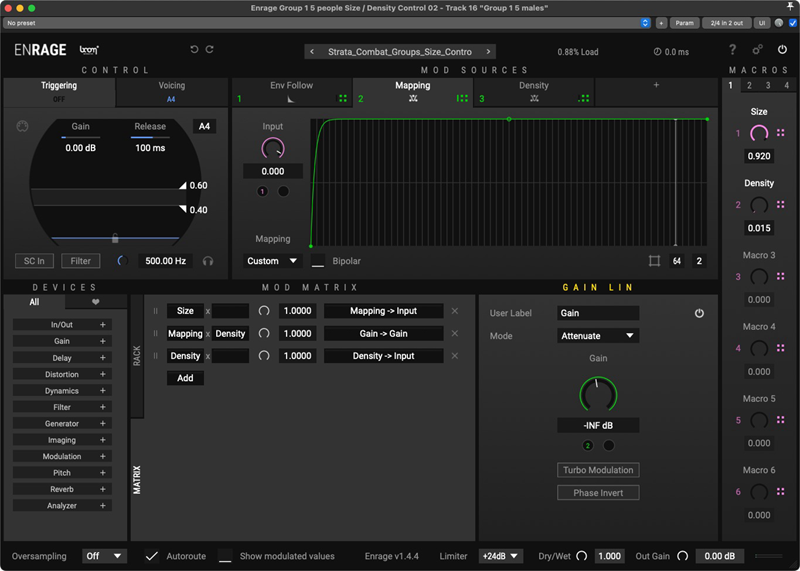Click the undo arrow icon

(x=194, y=50)
